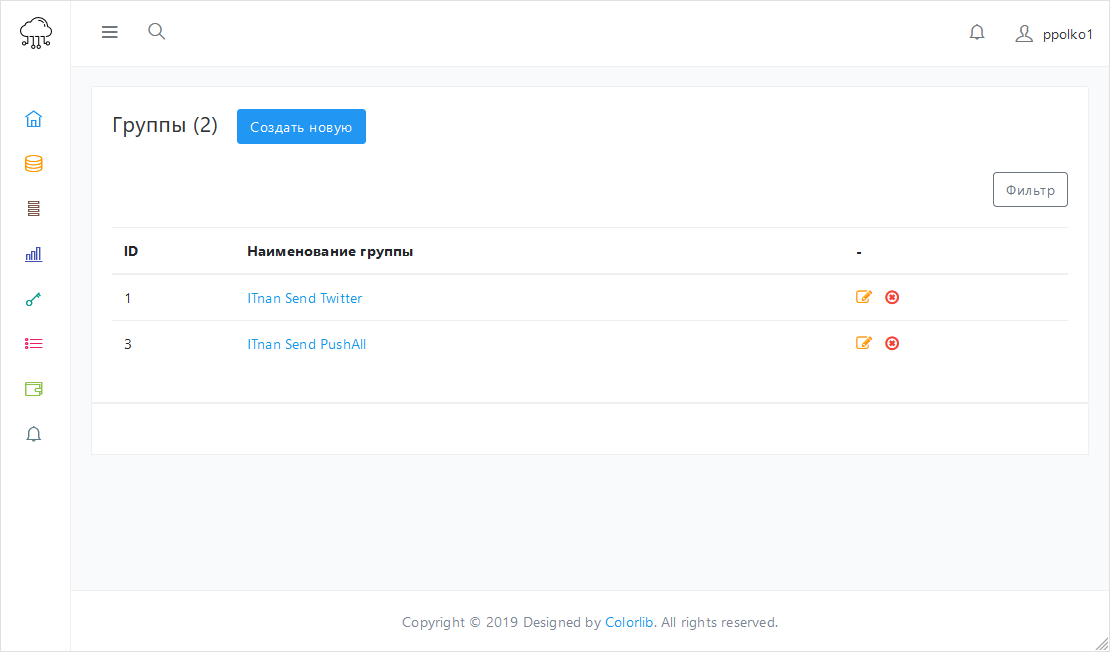Open the ITnan Send PushAll group link
This screenshot has width=1110, height=652.
point(306,344)
